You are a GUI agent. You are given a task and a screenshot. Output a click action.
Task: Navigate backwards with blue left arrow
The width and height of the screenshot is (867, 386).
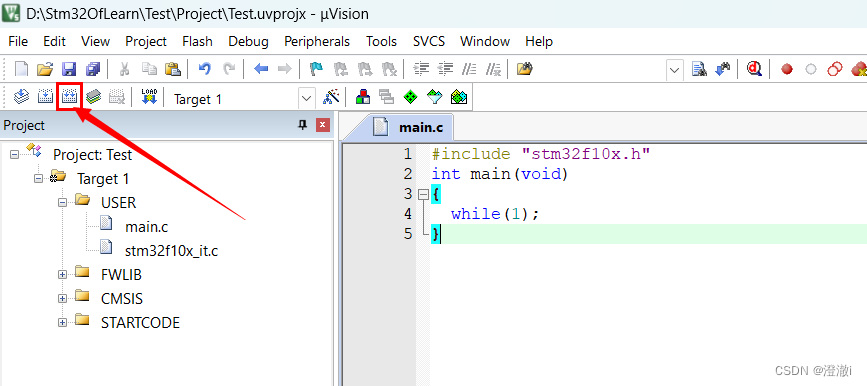pos(261,69)
